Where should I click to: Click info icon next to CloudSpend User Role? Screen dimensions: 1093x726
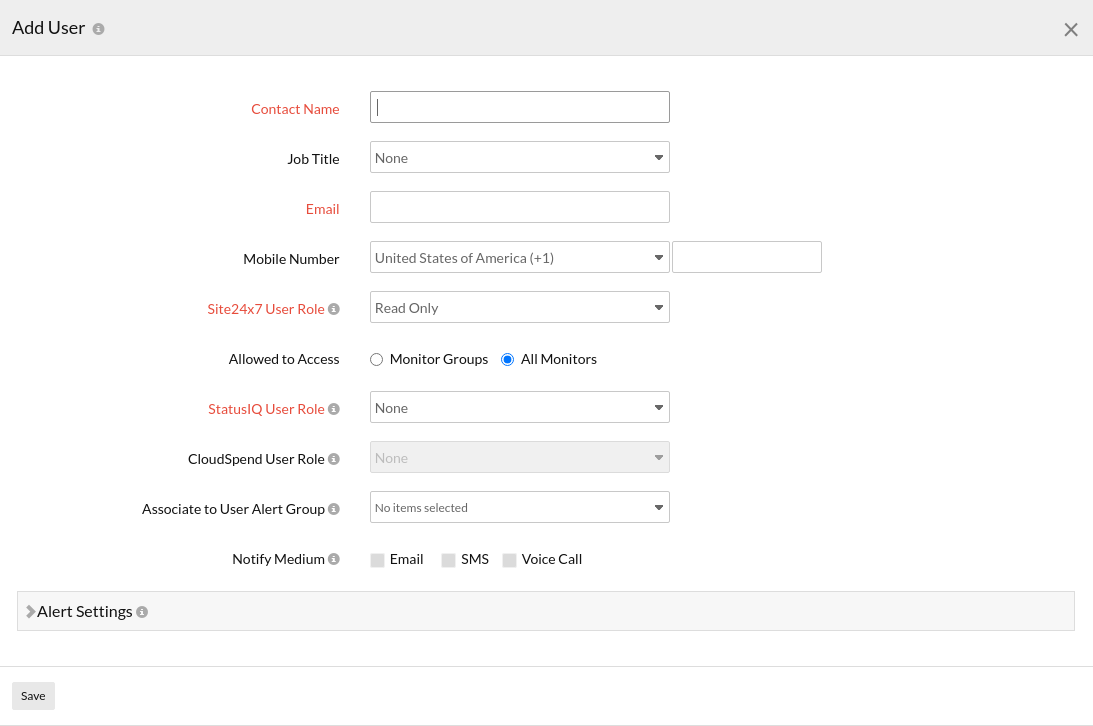334,459
